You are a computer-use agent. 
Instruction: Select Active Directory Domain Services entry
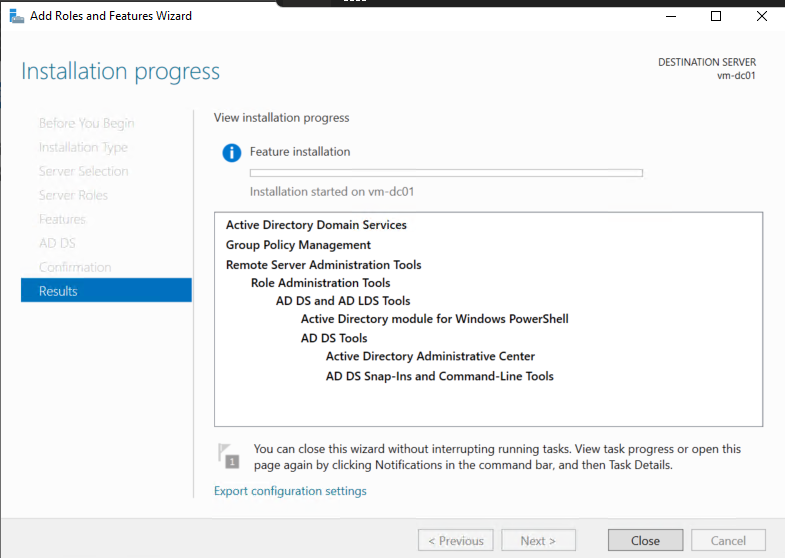click(x=316, y=225)
